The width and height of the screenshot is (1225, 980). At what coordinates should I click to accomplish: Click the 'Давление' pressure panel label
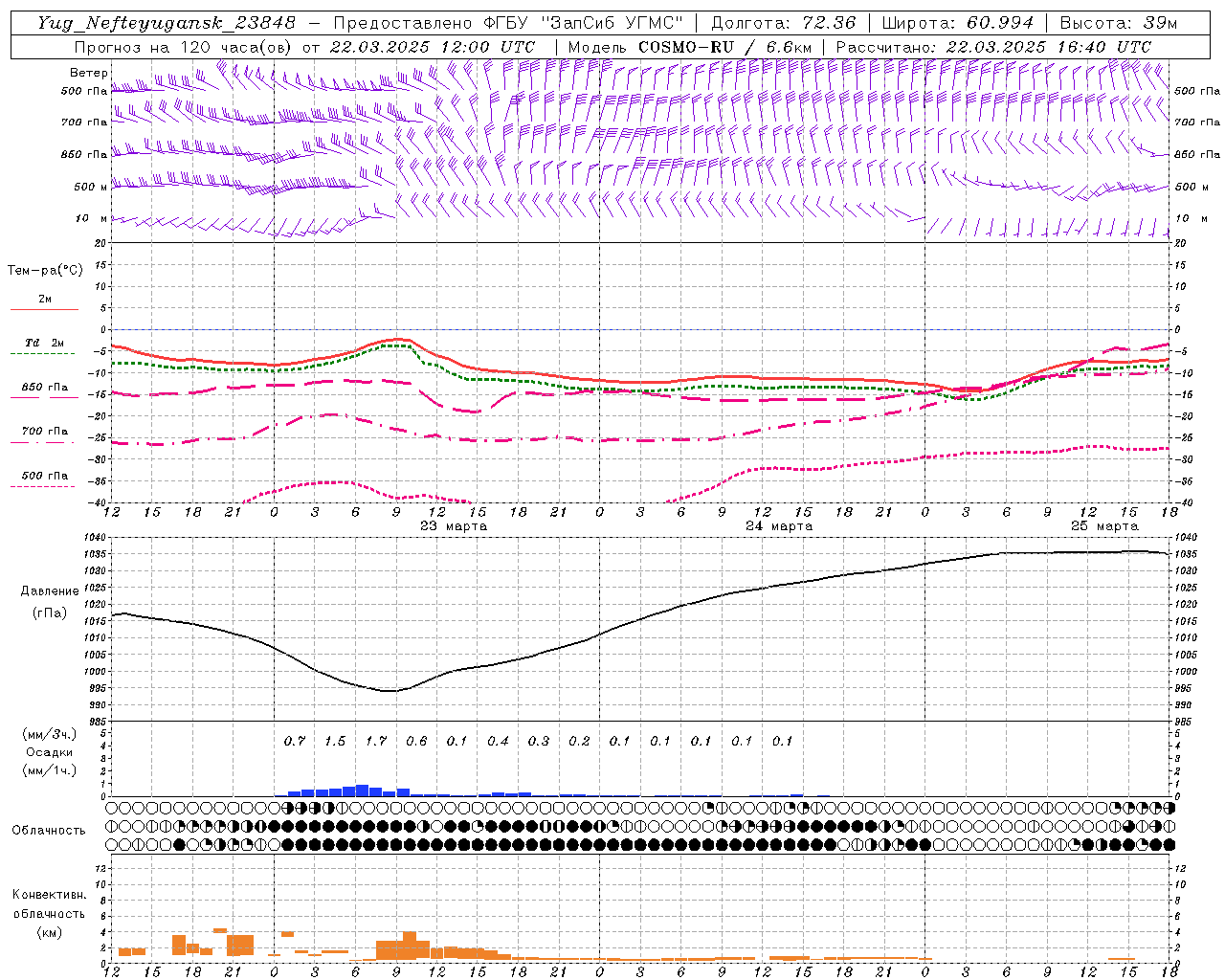coord(50,591)
